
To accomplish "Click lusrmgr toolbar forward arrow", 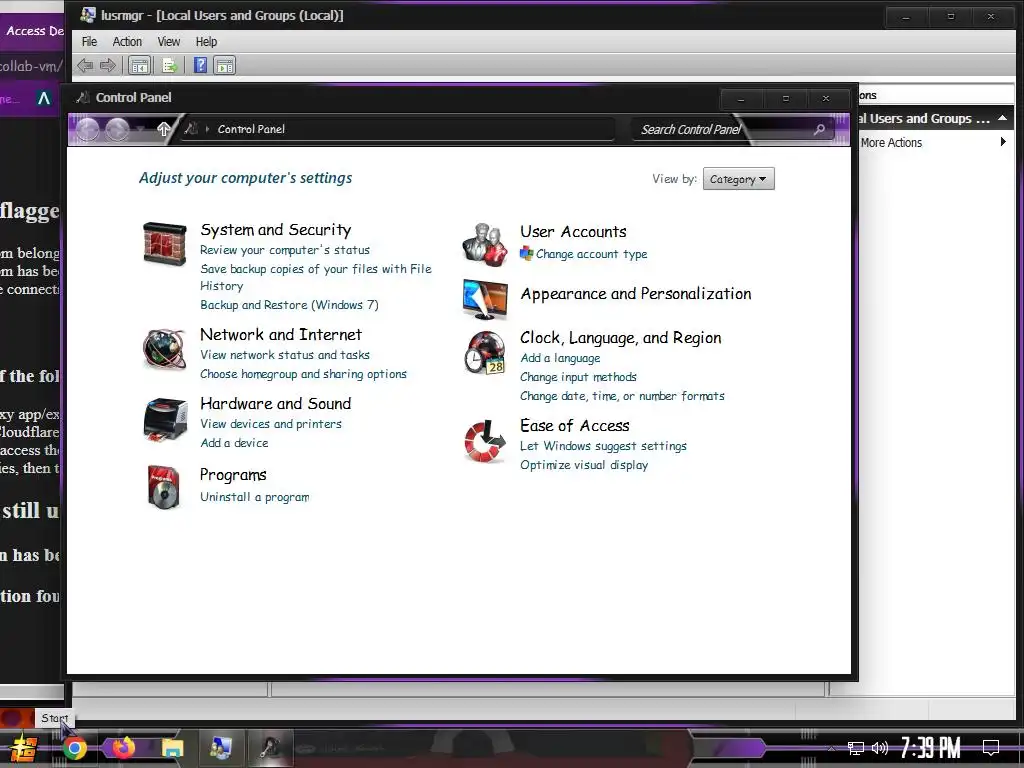I will tap(108, 65).
